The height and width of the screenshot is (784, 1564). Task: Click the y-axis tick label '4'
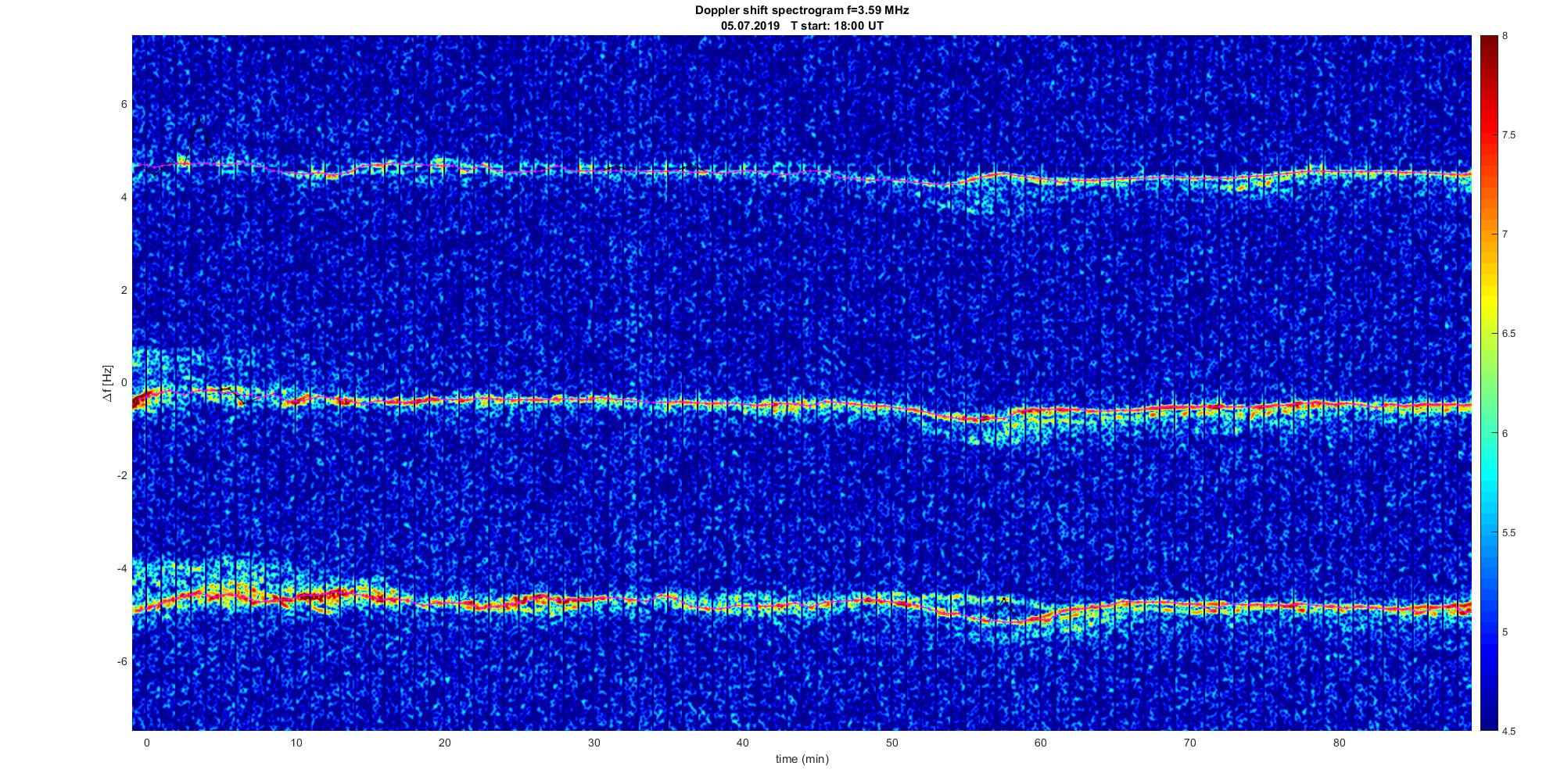[124, 198]
